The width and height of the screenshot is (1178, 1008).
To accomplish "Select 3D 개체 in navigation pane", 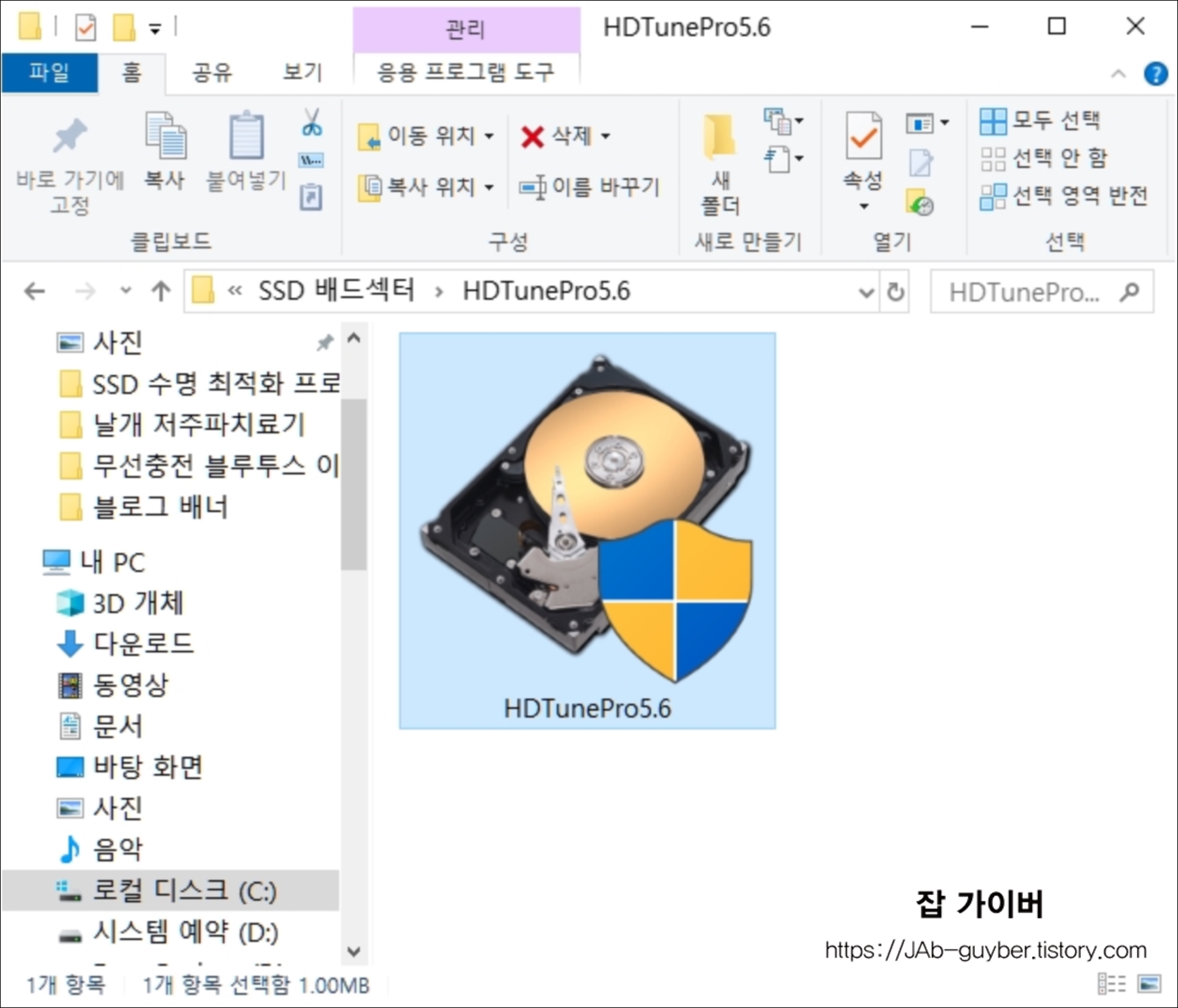I will tap(120, 603).
